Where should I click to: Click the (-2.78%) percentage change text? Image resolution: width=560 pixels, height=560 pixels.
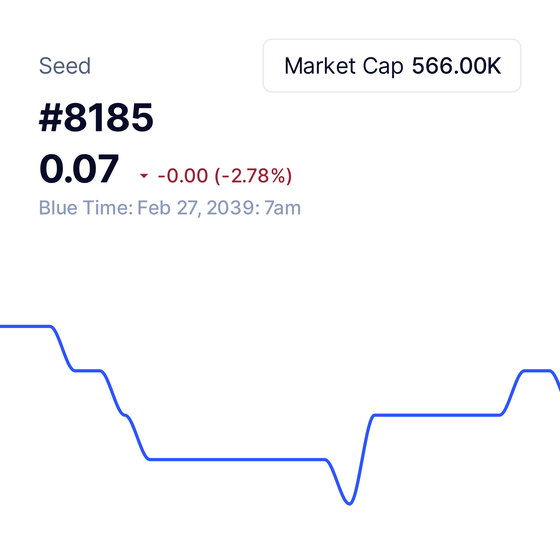(253, 176)
